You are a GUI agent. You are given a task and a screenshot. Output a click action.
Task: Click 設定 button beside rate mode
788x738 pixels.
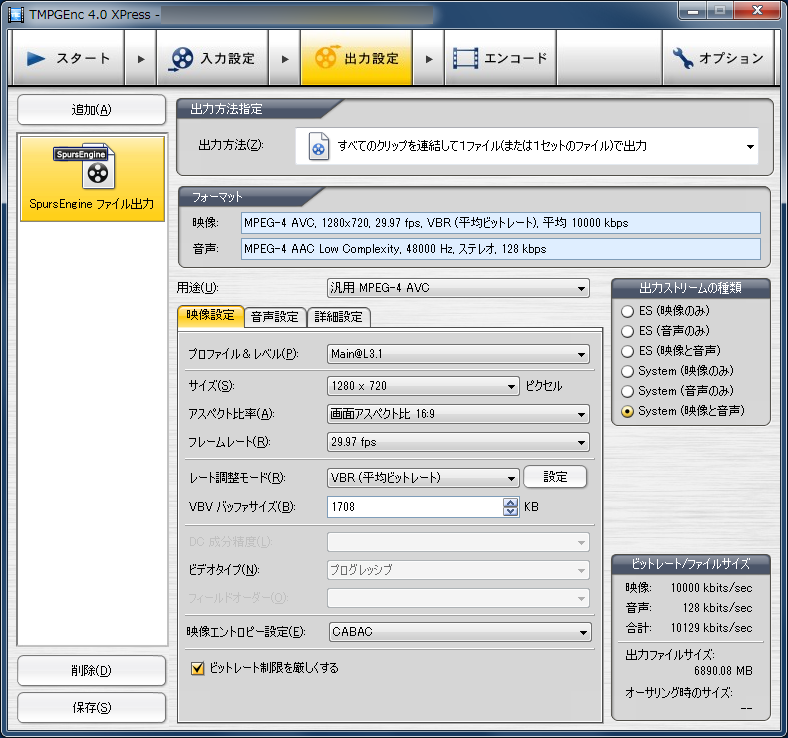[x=555, y=477]
